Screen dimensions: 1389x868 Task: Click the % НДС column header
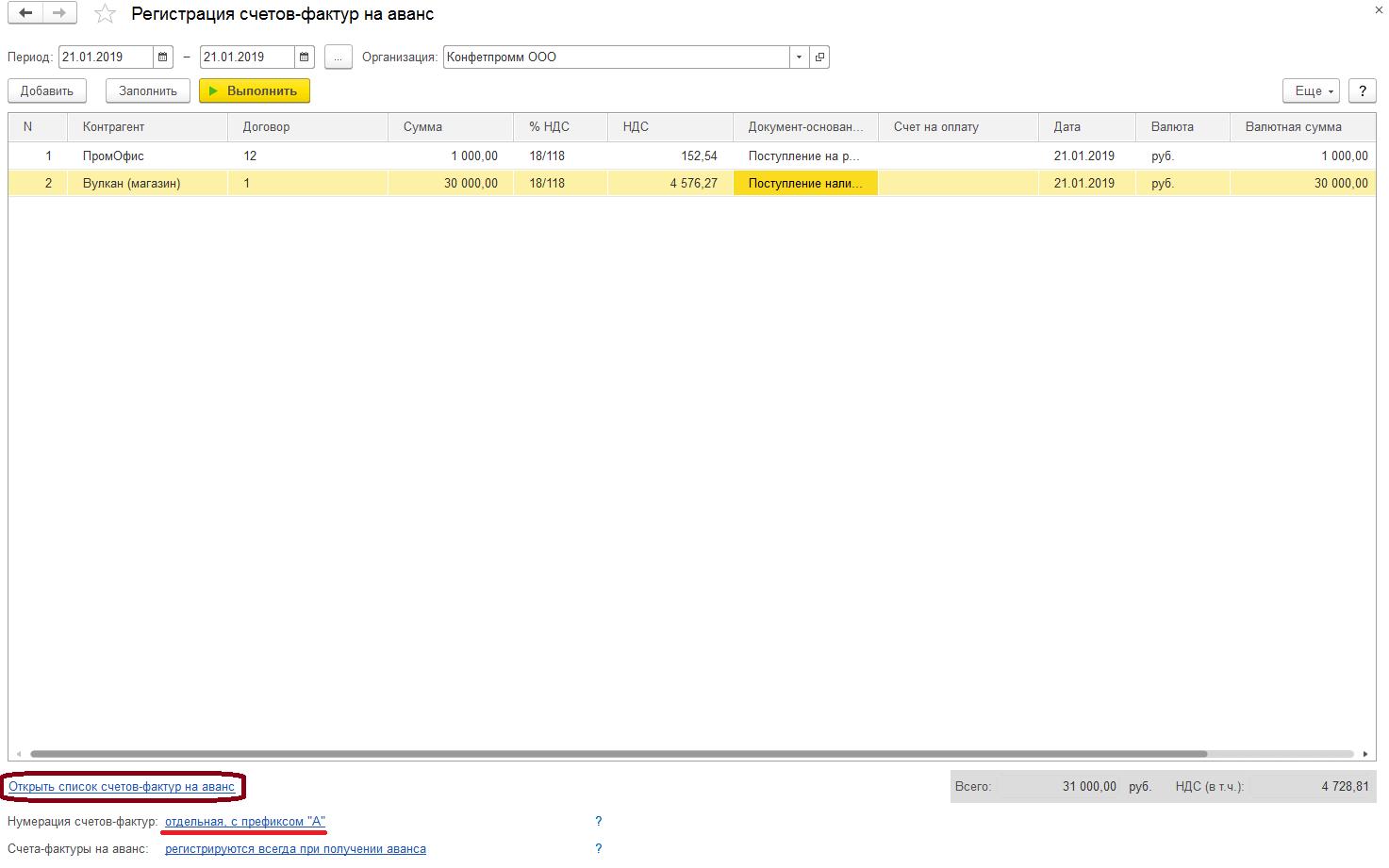560,126
